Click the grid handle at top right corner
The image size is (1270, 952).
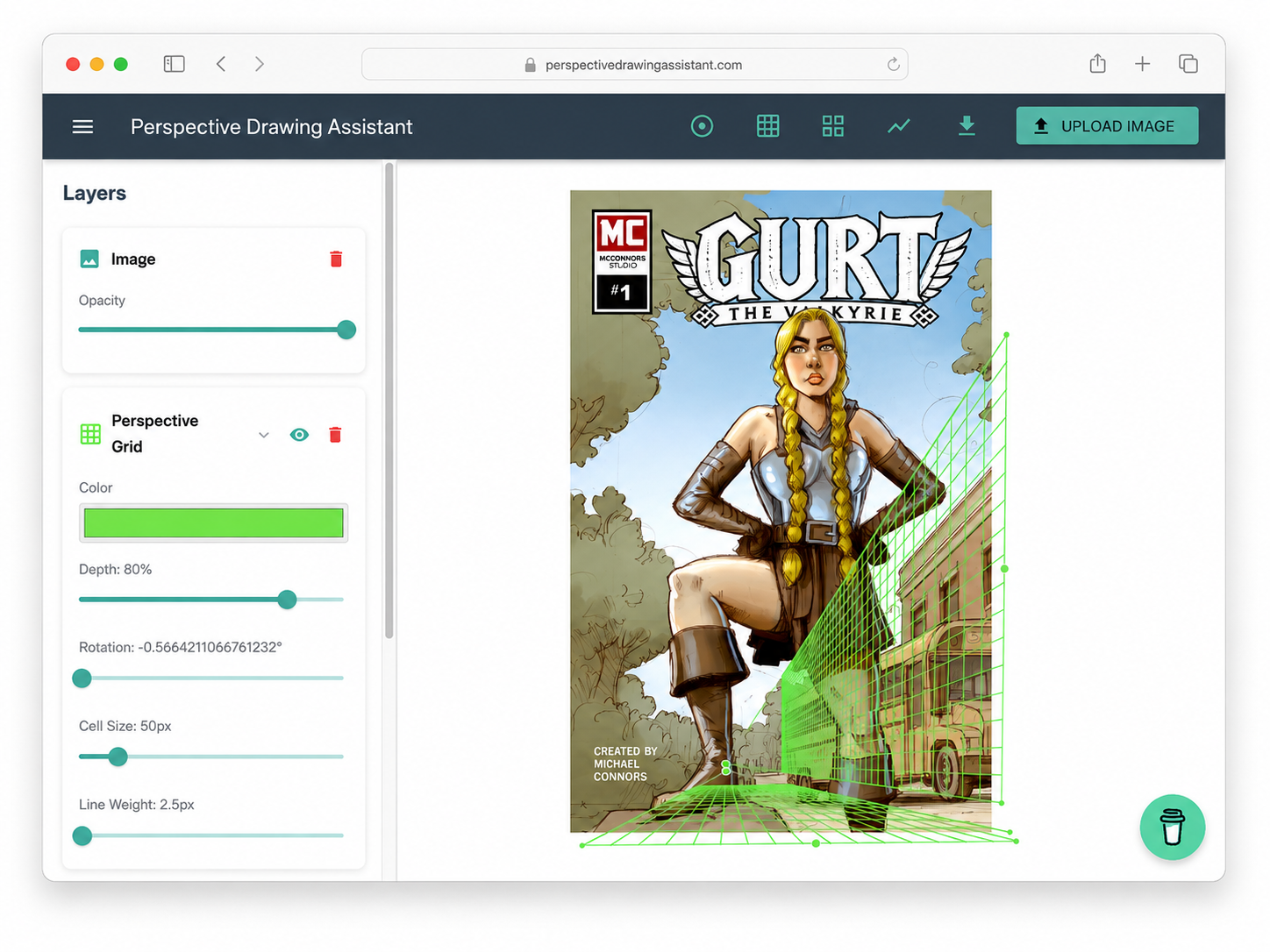tap(1006, 335)
